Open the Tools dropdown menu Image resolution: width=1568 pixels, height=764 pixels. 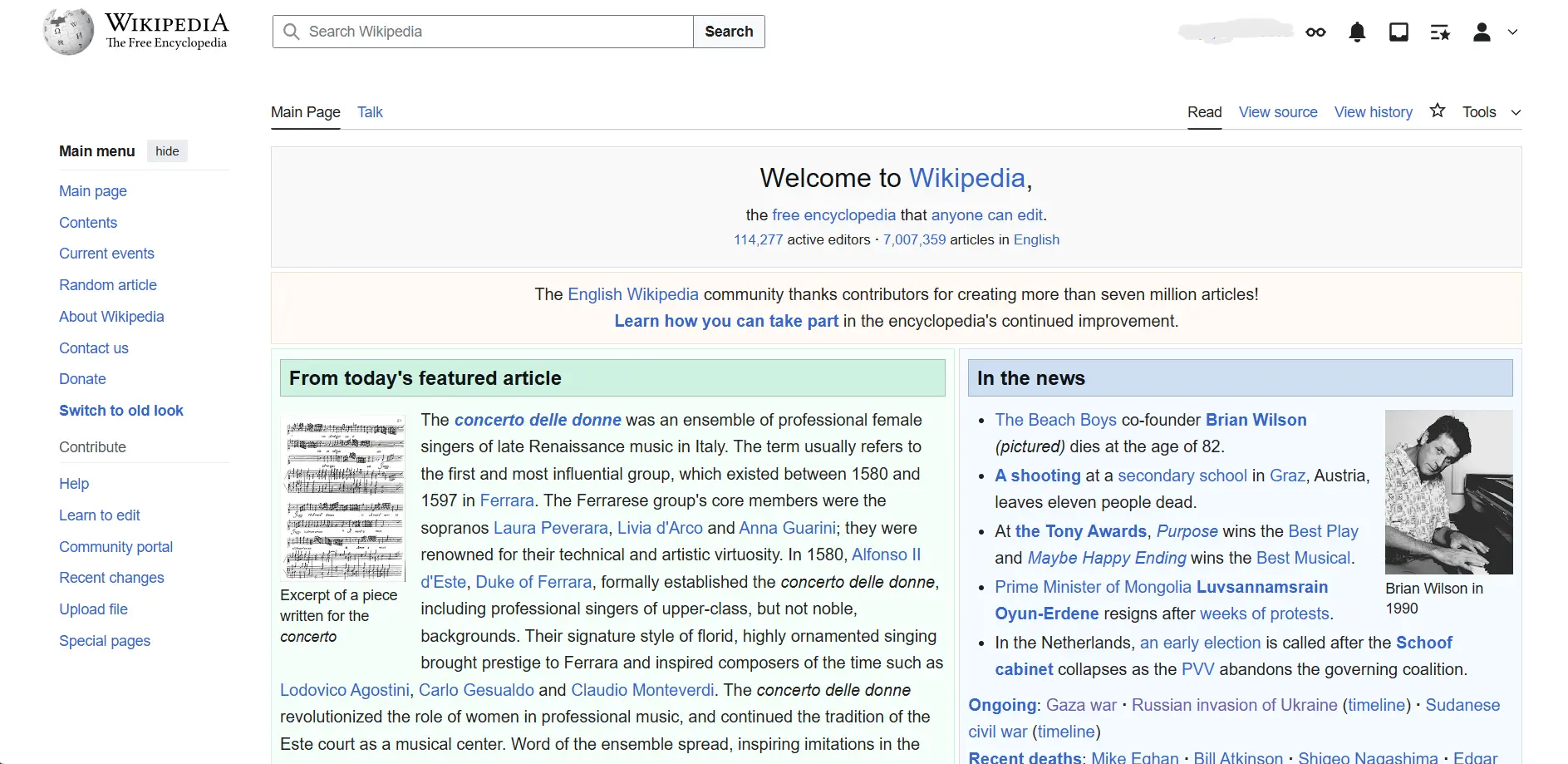point(1492,112)
